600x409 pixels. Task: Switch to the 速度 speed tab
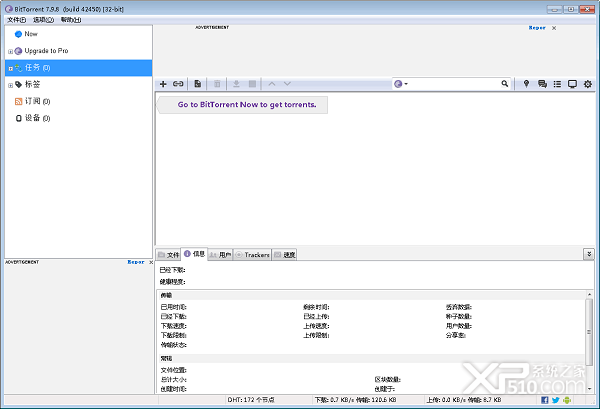pyautogui.click(x=285, y=255)
